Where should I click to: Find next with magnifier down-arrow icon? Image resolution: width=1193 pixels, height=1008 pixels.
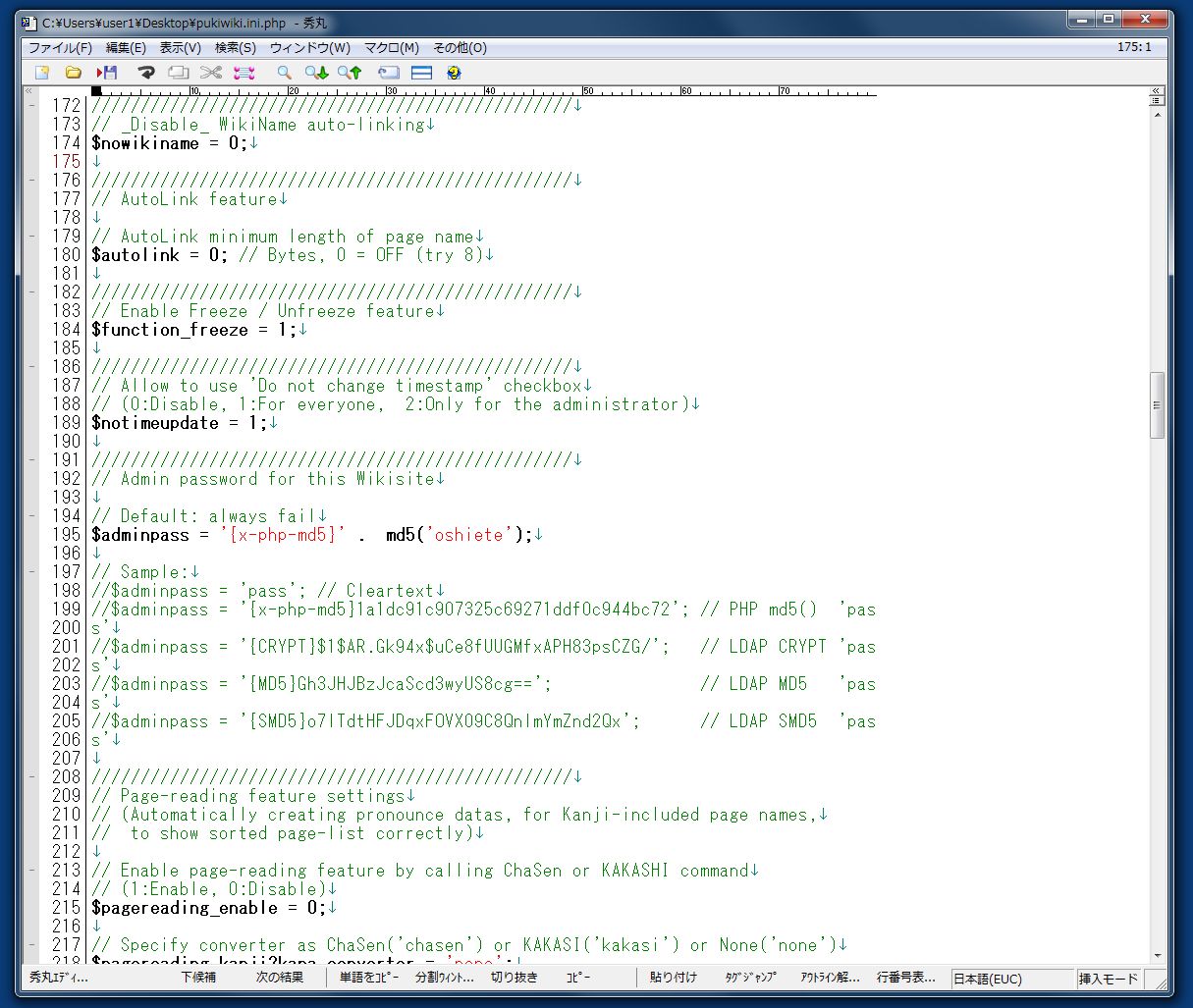(316, 73)
